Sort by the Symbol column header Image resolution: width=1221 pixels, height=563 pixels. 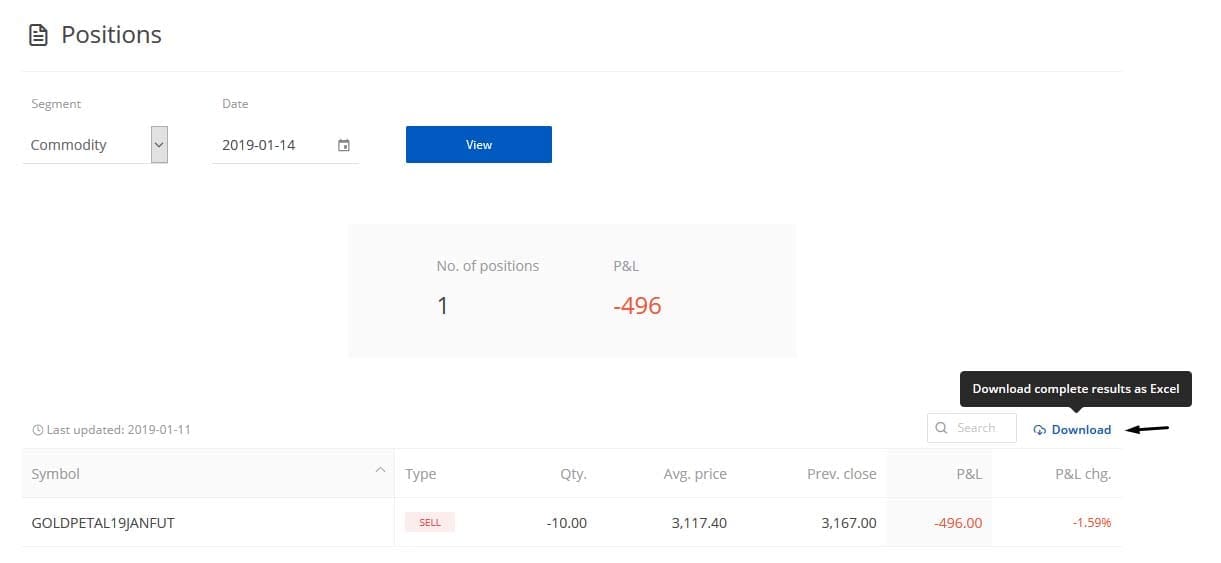click(x=56, y=474)
